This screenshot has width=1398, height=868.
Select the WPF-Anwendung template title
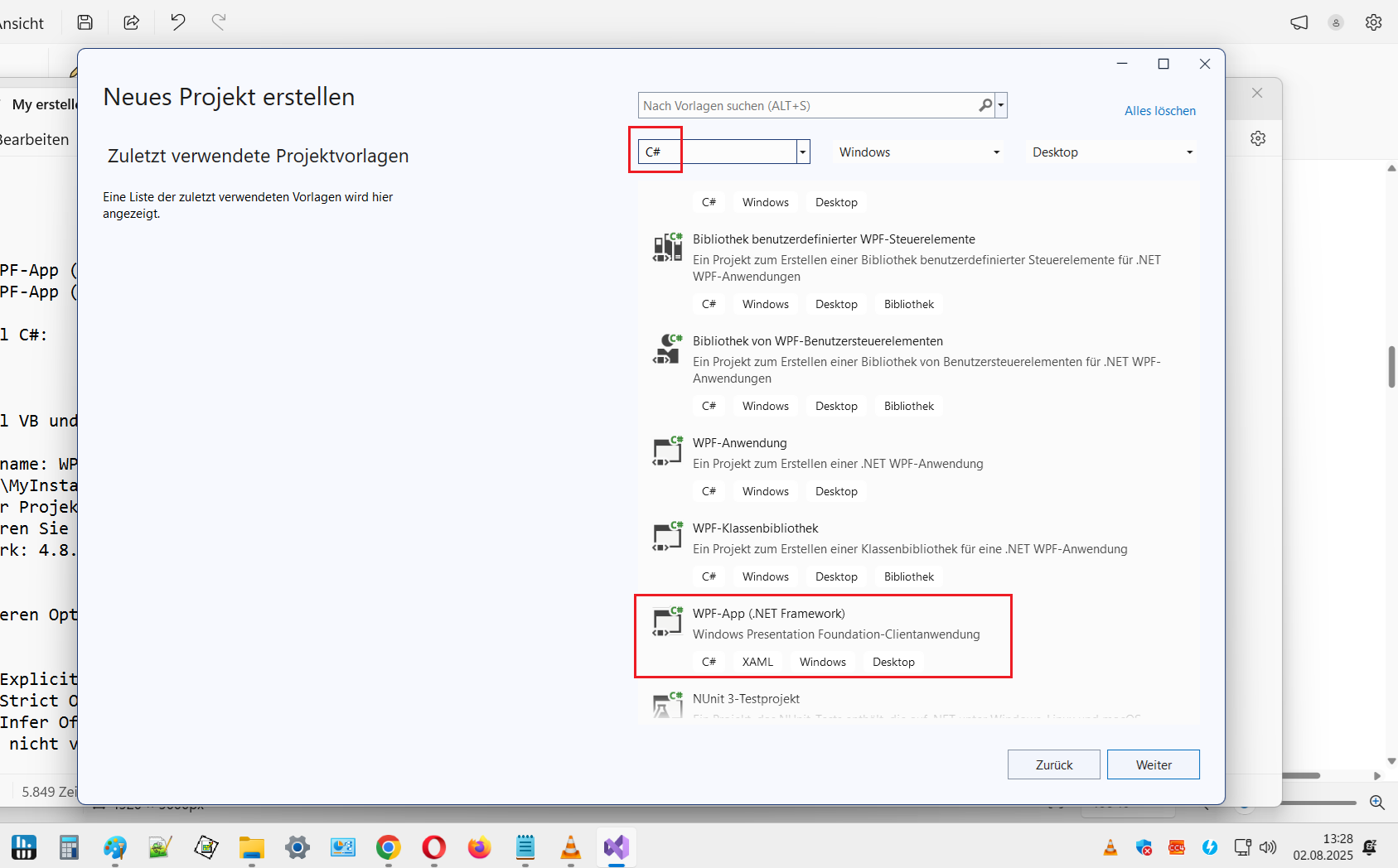(739, 443)
